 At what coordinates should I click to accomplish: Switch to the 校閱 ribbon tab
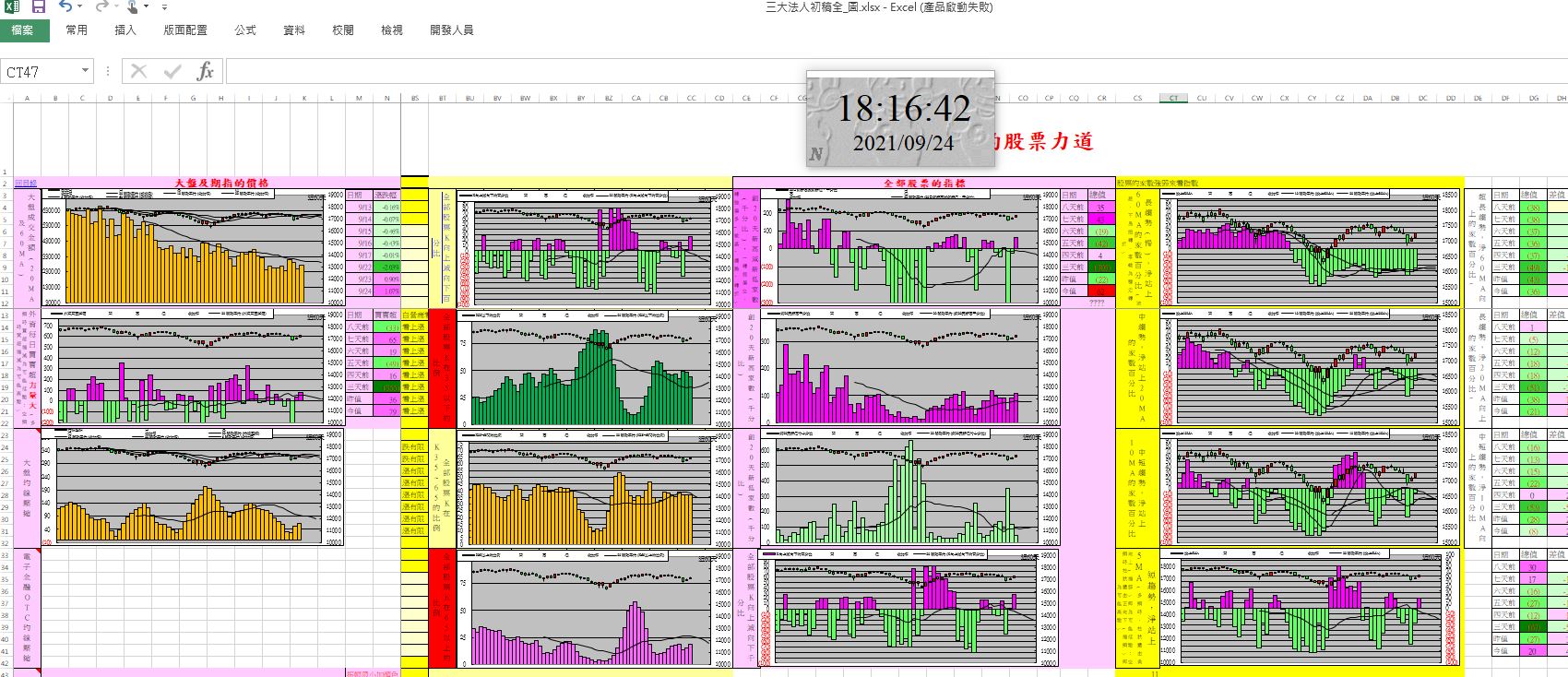point(343,30)
